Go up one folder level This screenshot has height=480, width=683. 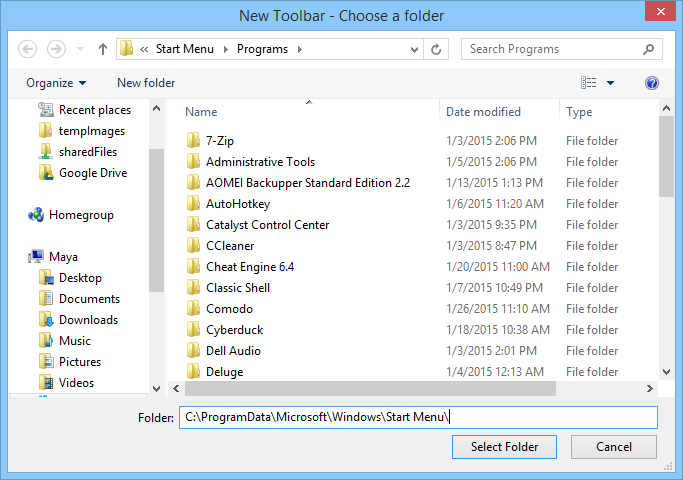pyautogui.click(x=103, y=49)
